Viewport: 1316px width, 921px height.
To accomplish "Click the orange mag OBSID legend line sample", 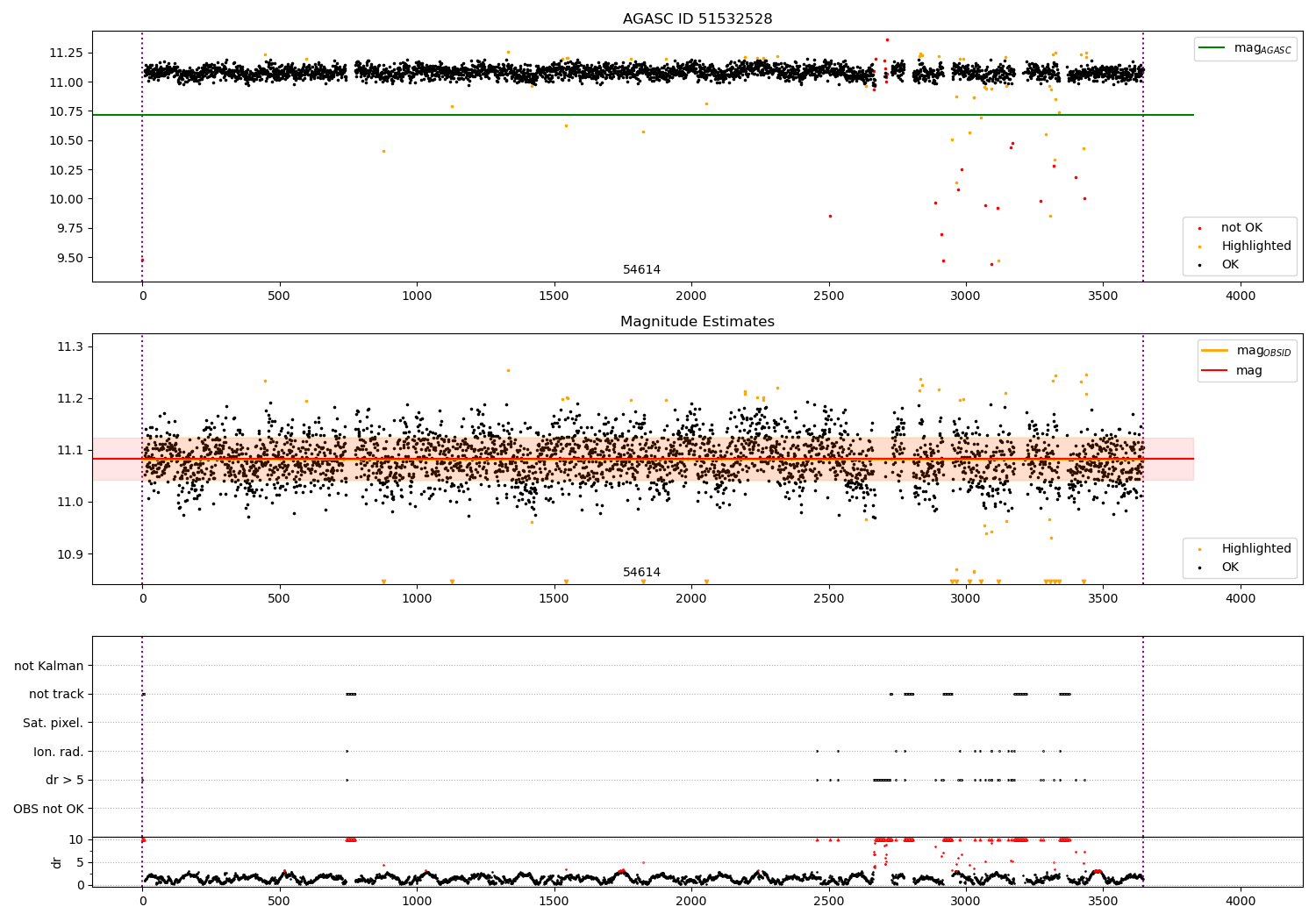I will coord(1216,351).
